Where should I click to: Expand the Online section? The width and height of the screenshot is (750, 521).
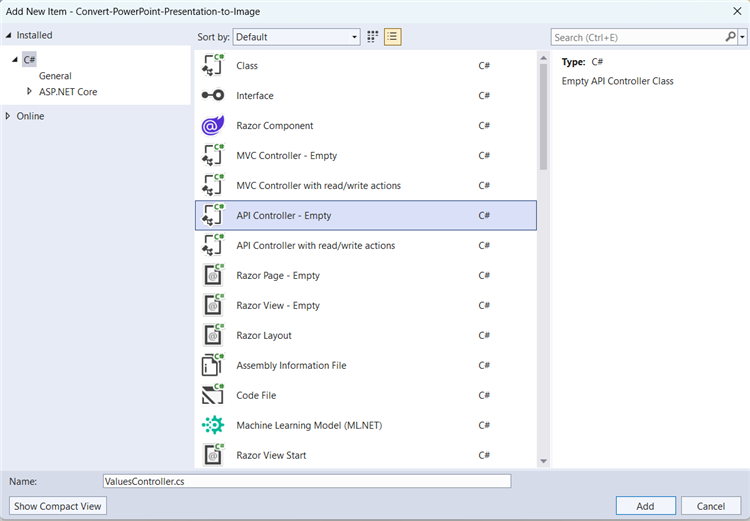(x=9, y=116)
